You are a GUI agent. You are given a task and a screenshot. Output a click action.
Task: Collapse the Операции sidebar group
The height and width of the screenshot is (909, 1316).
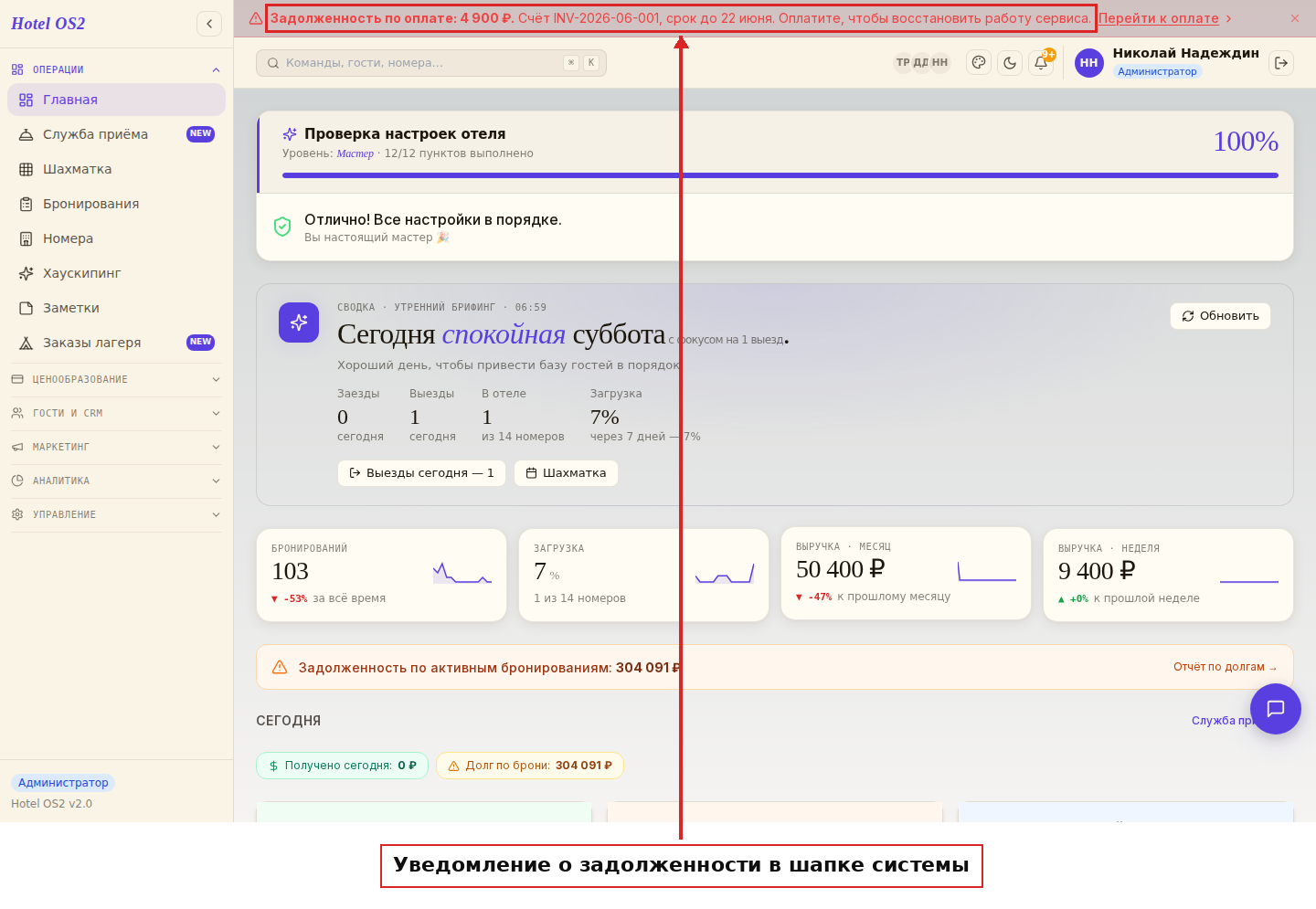coord(116,69)
